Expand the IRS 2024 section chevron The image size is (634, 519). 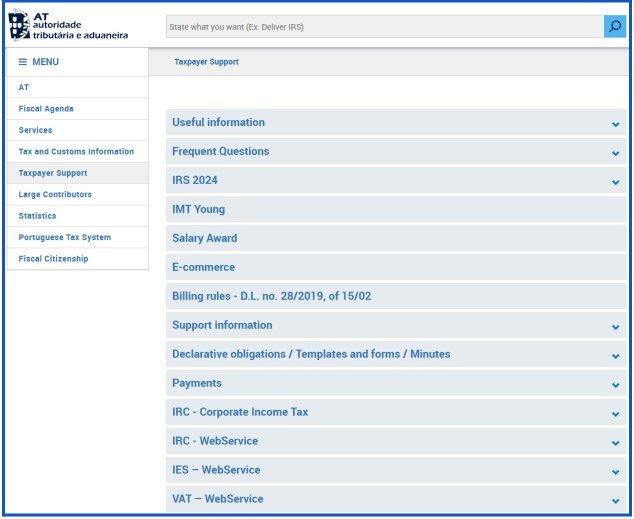(615, 182)
